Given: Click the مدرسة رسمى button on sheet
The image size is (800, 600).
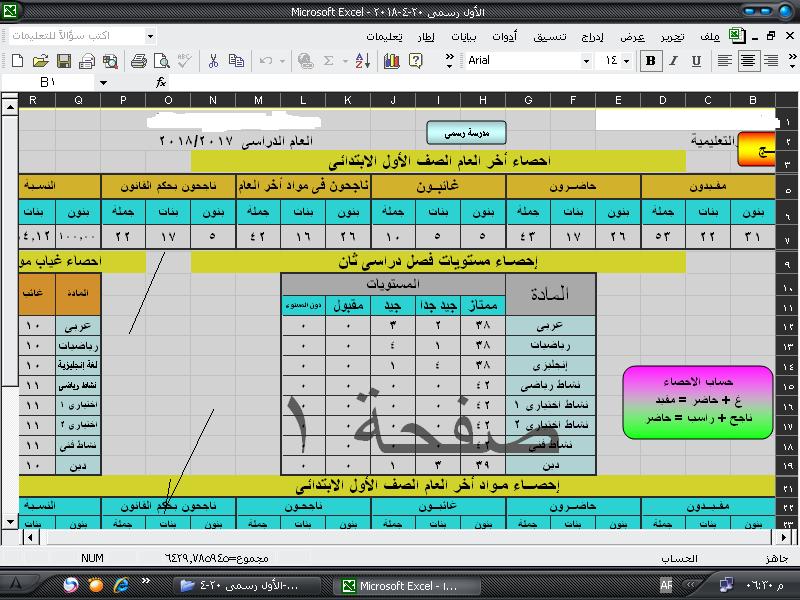Looking at the screenshot, I should click(467, 132).
